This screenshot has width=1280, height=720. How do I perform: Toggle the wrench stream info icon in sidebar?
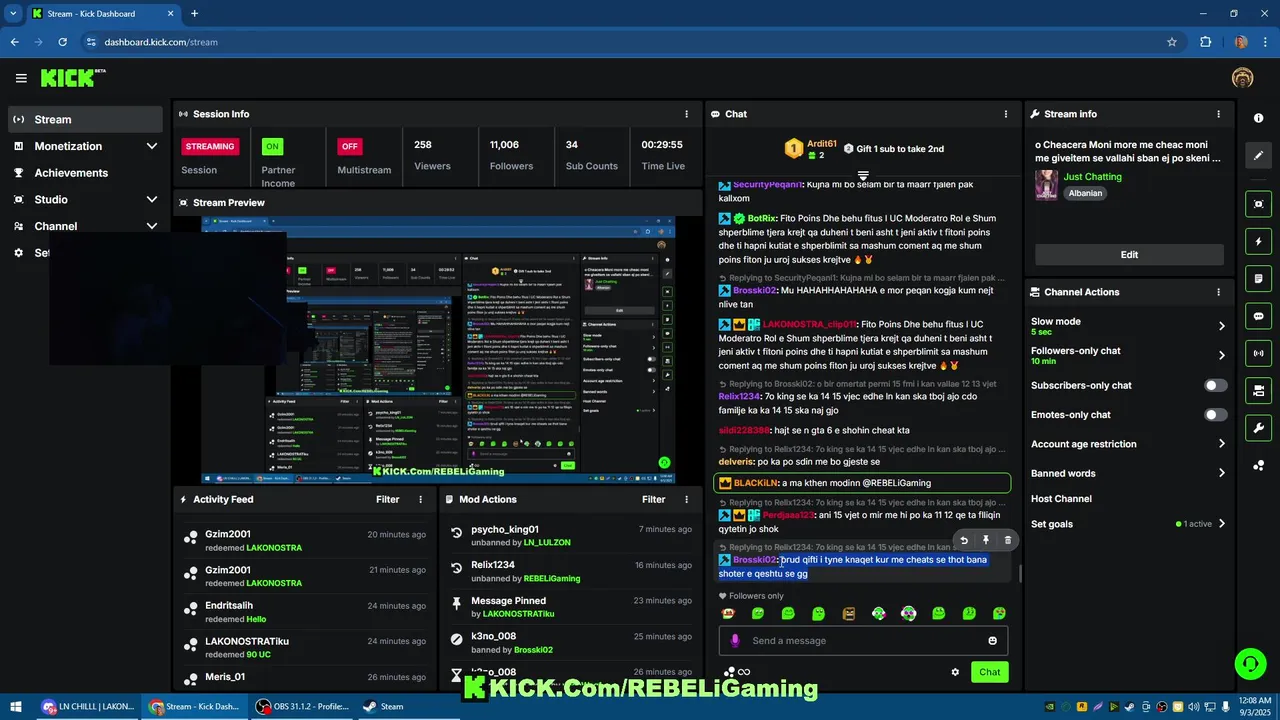point(1258,428)
